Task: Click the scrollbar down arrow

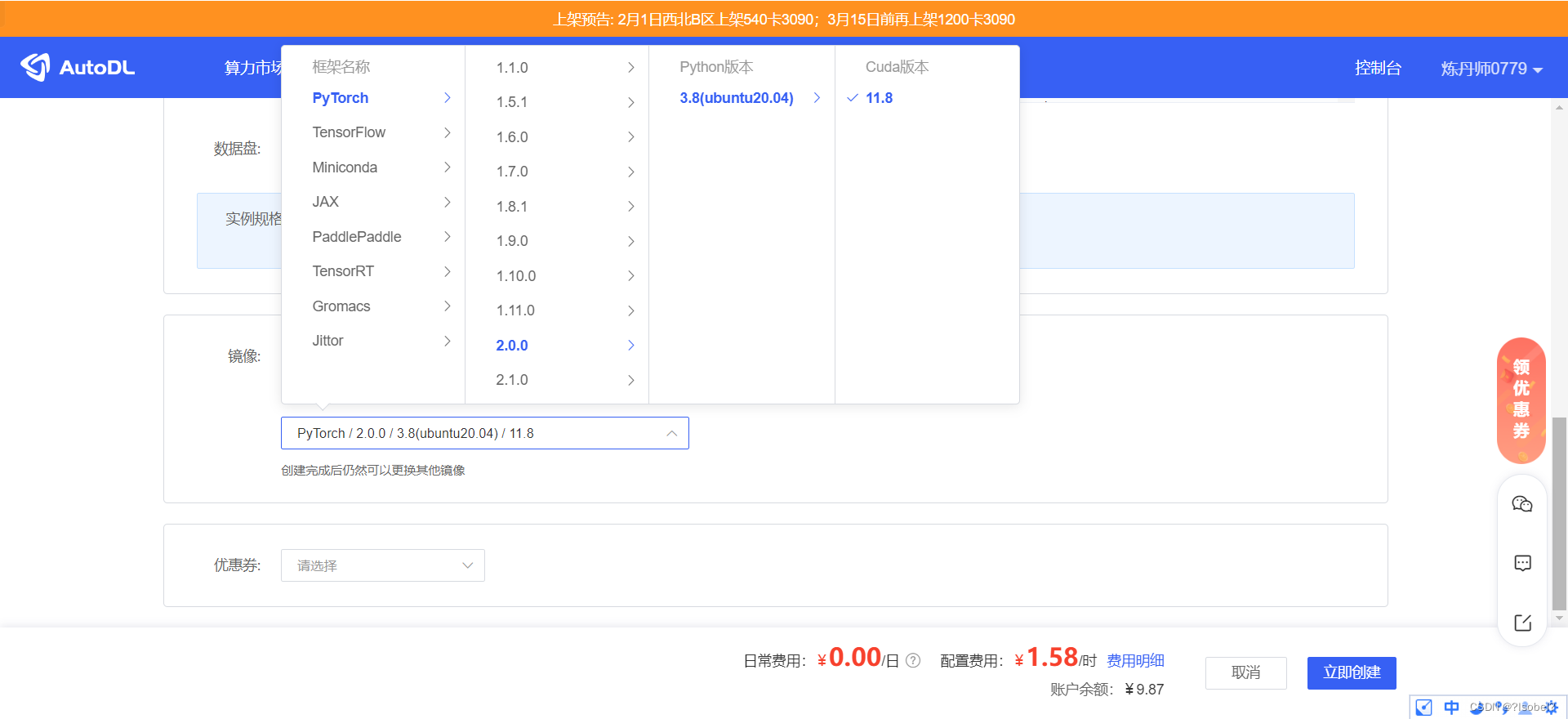Action: (x=1559, y=619)
